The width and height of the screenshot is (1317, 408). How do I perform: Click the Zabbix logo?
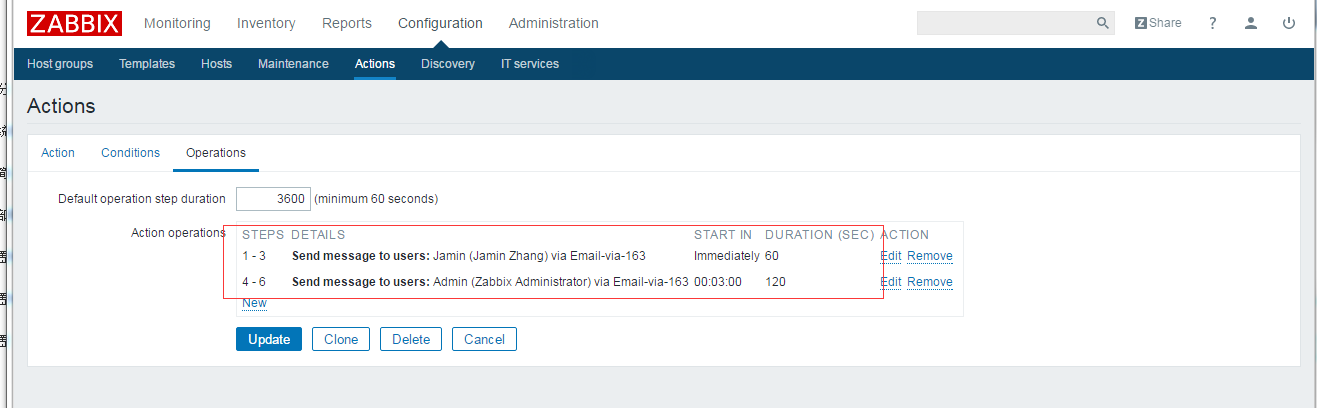[x=75, y=23]
